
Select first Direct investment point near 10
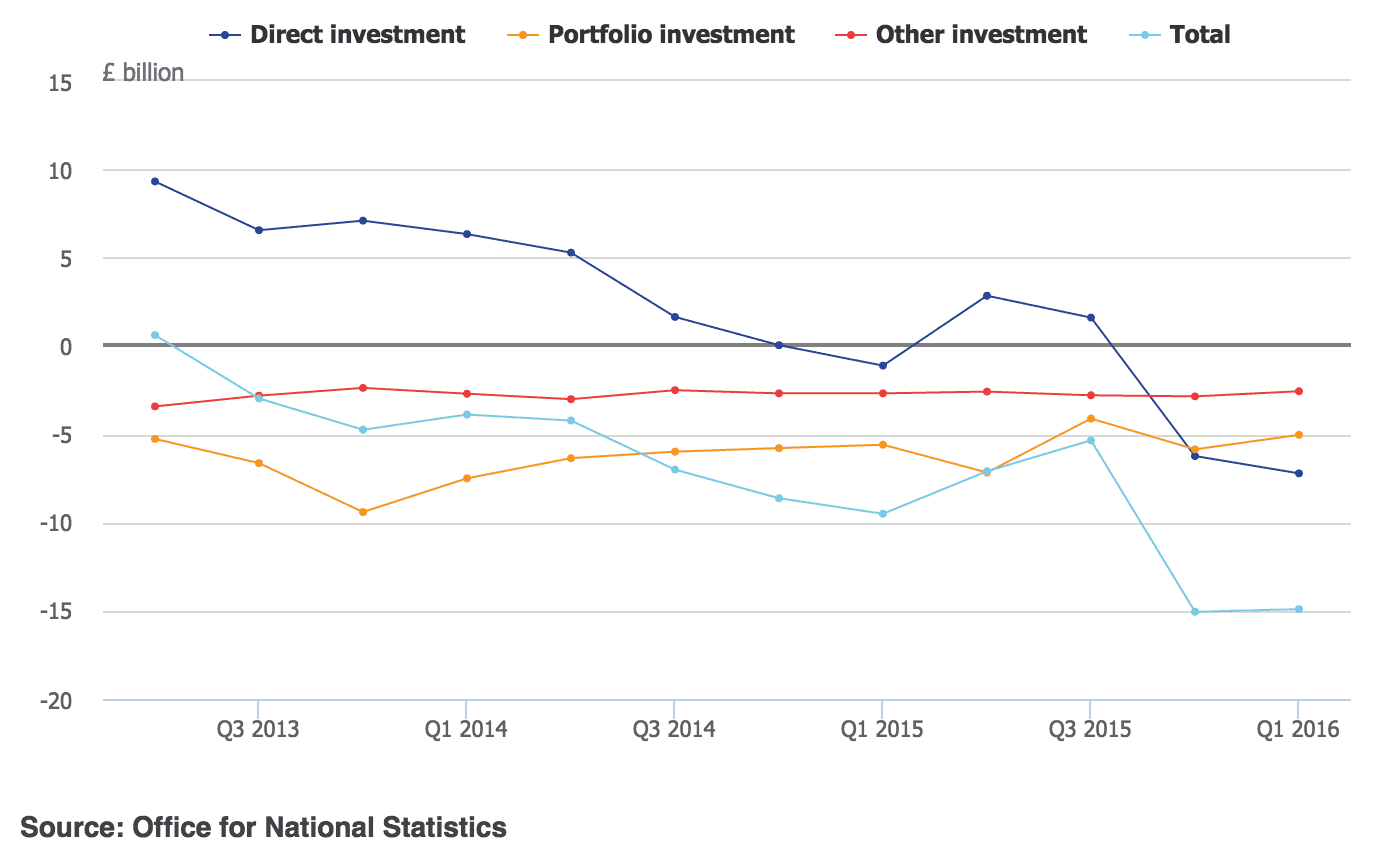(x=155, y=181)
